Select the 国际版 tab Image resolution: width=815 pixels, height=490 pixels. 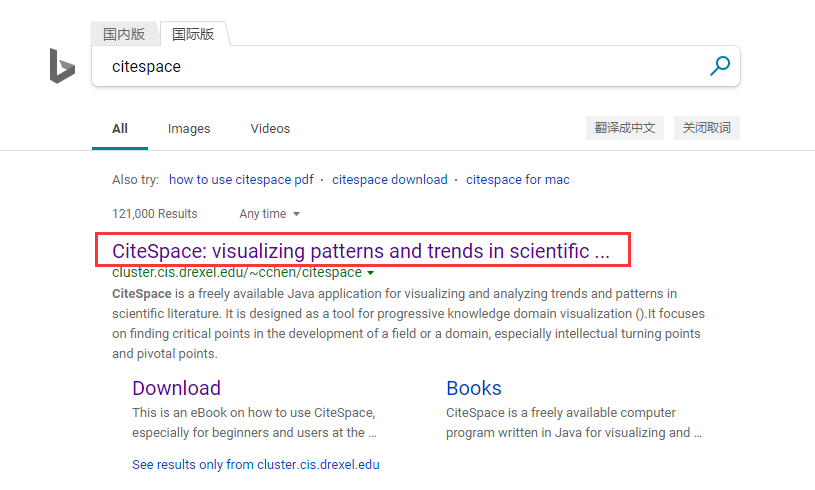[x=193, y=34]
